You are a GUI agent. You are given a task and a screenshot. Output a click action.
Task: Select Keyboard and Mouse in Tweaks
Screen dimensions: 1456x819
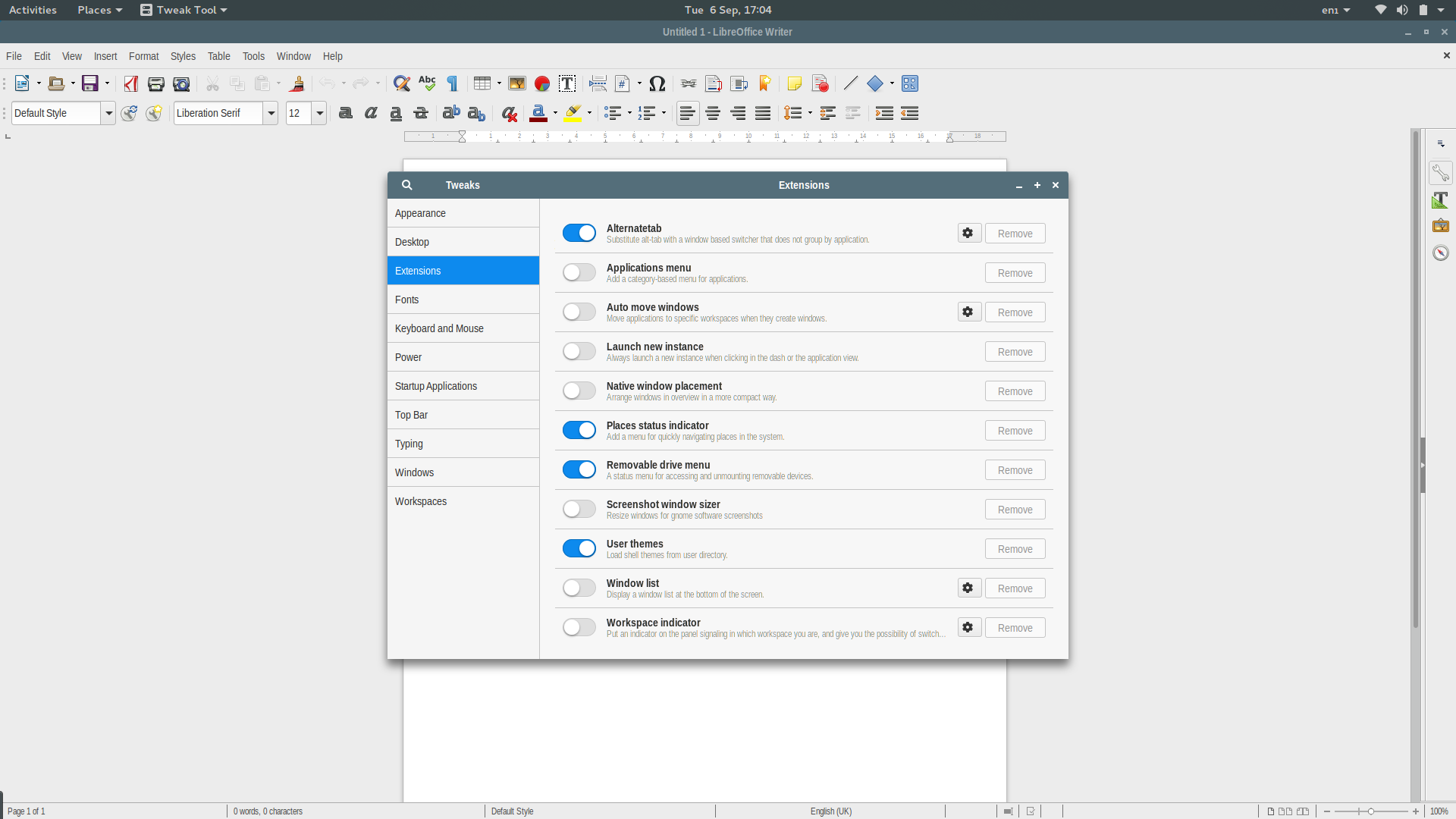[463, 328]
